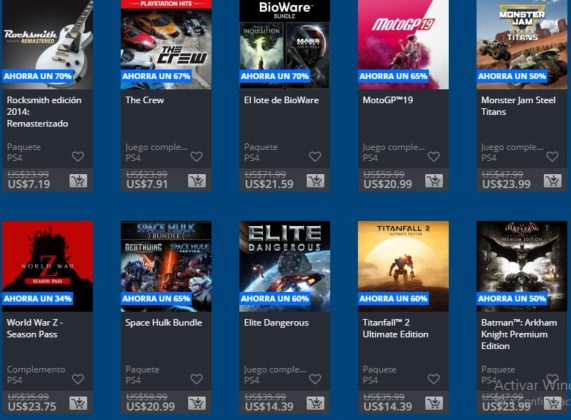This screenshot has width=571, height=420.
Task: Add MotoGP 19 to cart
Action: [434, 181]
